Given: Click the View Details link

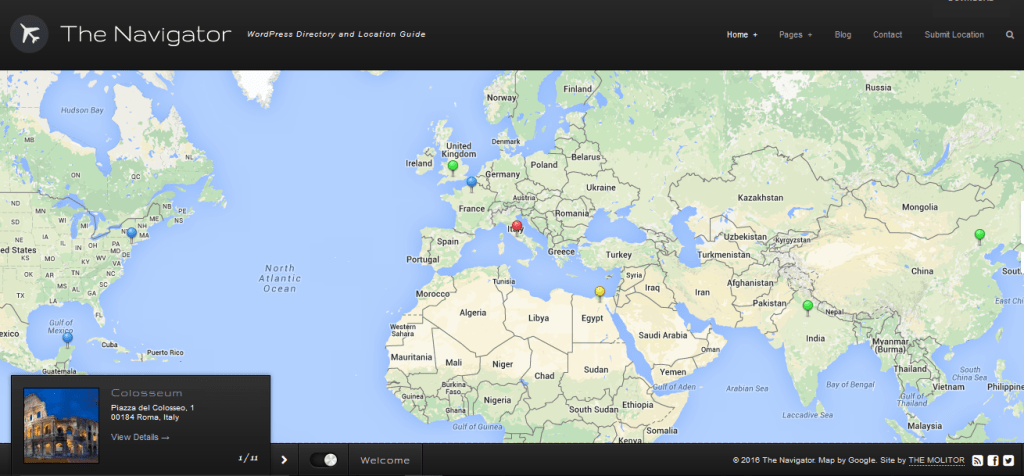Looking at the screenshot, I should click(x=140, y=437).
